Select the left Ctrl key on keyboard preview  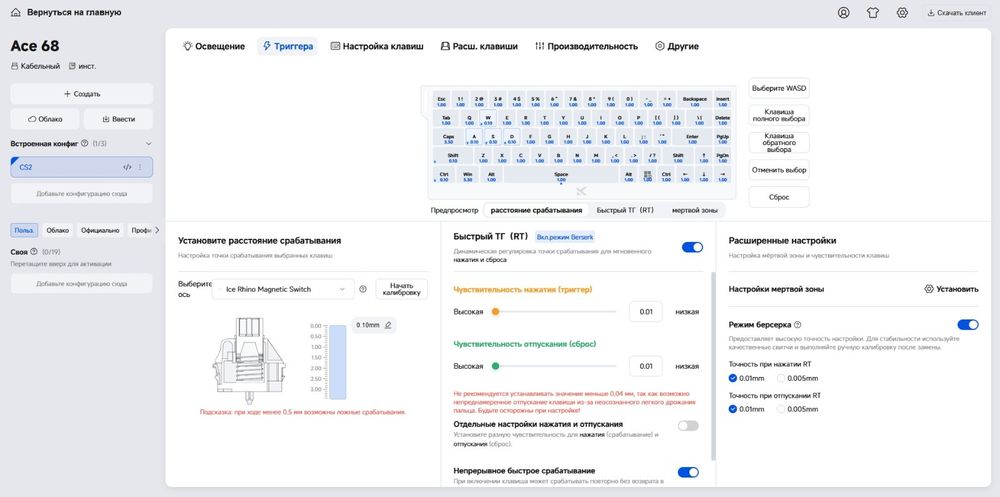tap(444, 175)
